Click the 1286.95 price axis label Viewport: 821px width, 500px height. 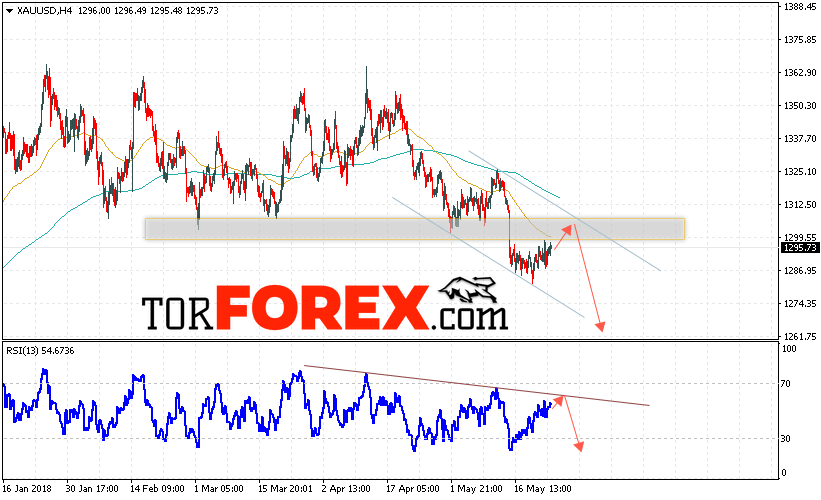click(800, 271)
